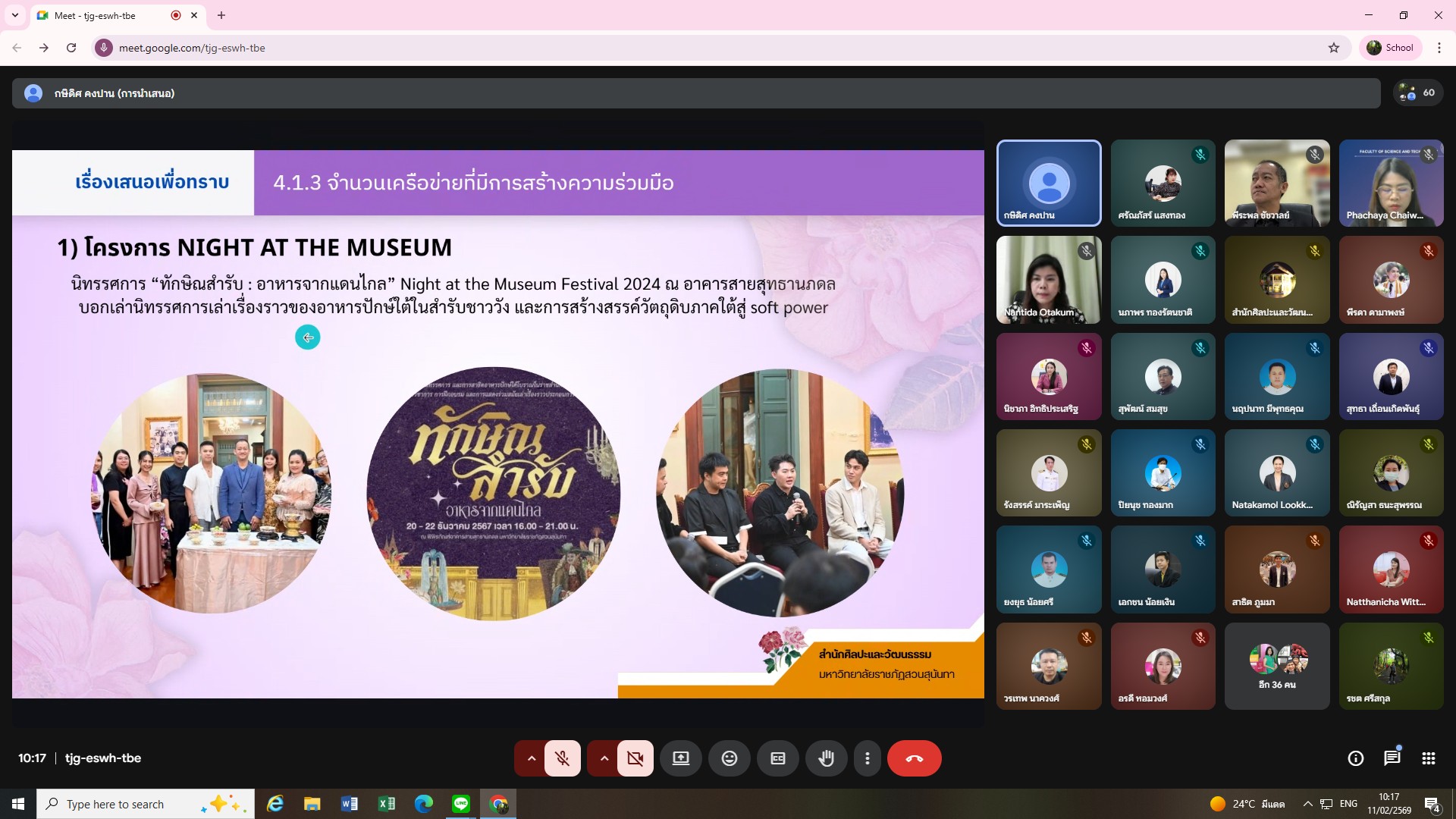The image size is (1456, 819).
Task: Open meeting details info icon
Action: click(1355, 758)
